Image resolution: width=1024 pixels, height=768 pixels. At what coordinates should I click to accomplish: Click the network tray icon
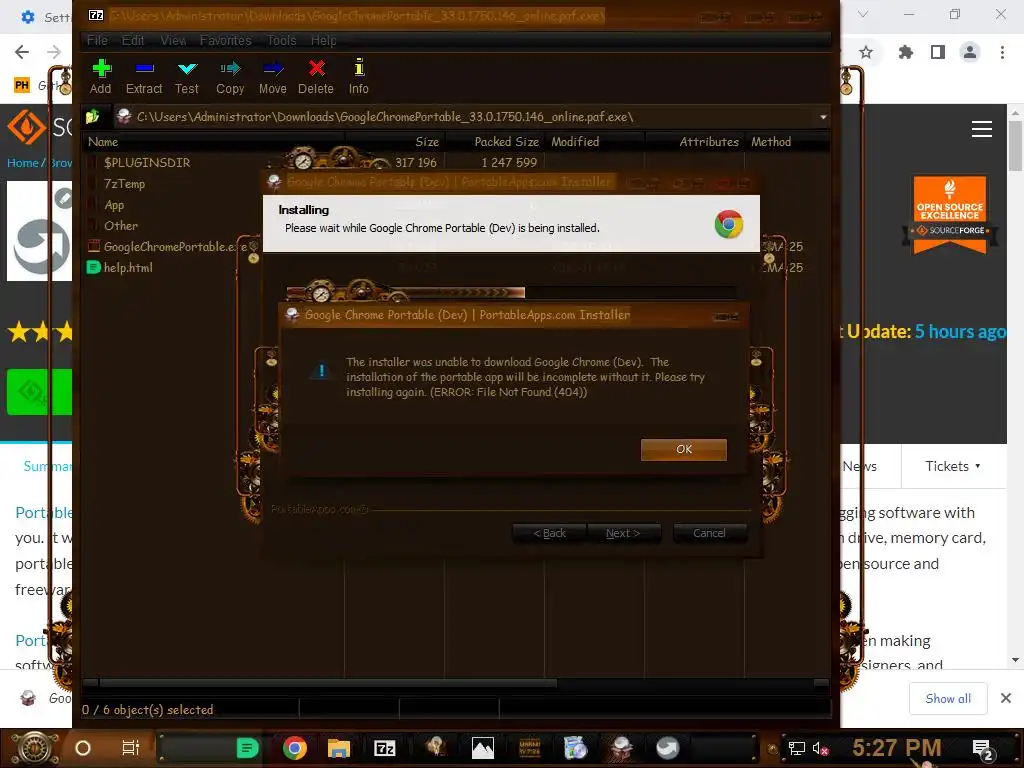796,748
